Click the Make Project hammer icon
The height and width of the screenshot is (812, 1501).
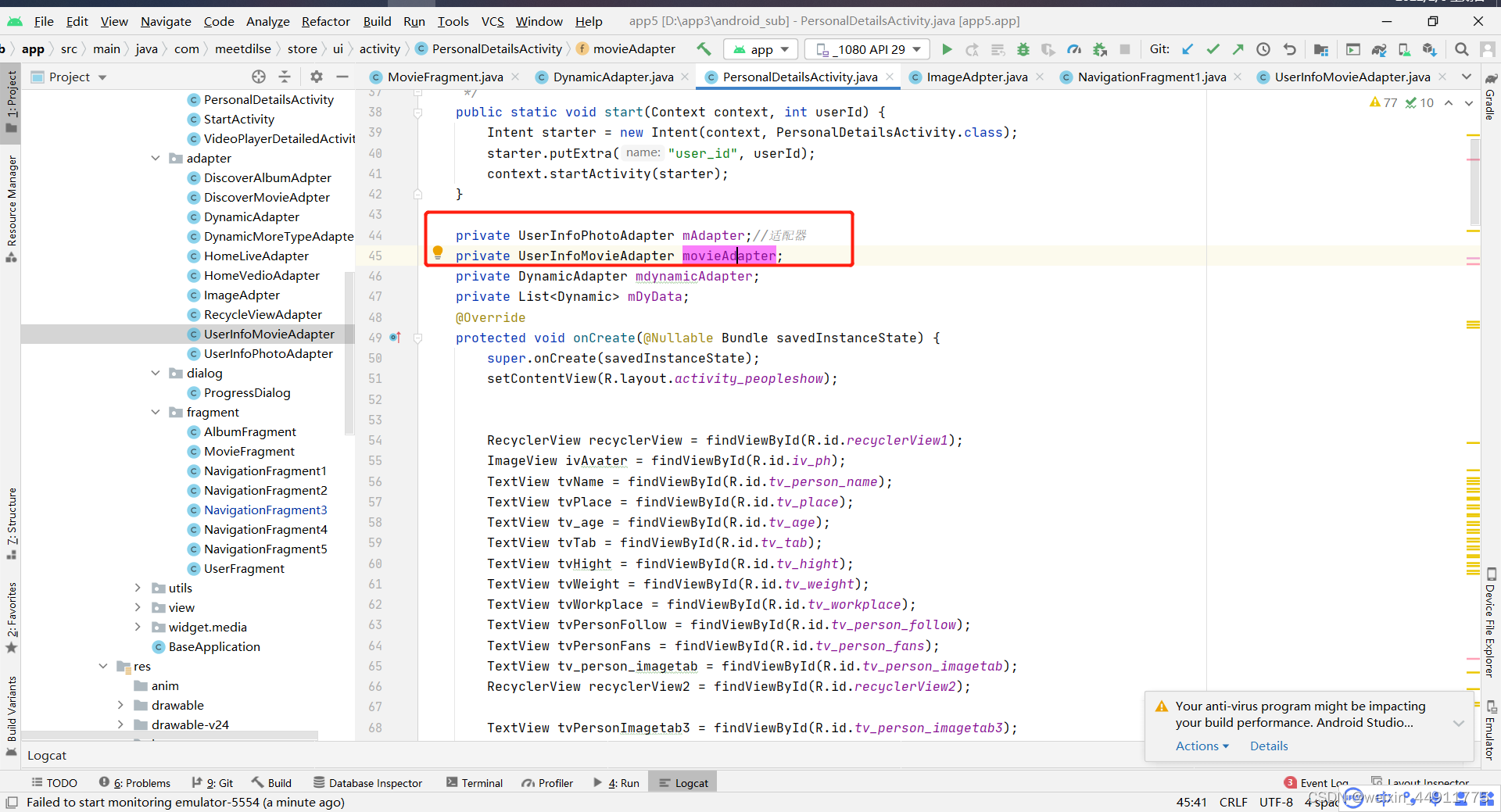point(704,49)
